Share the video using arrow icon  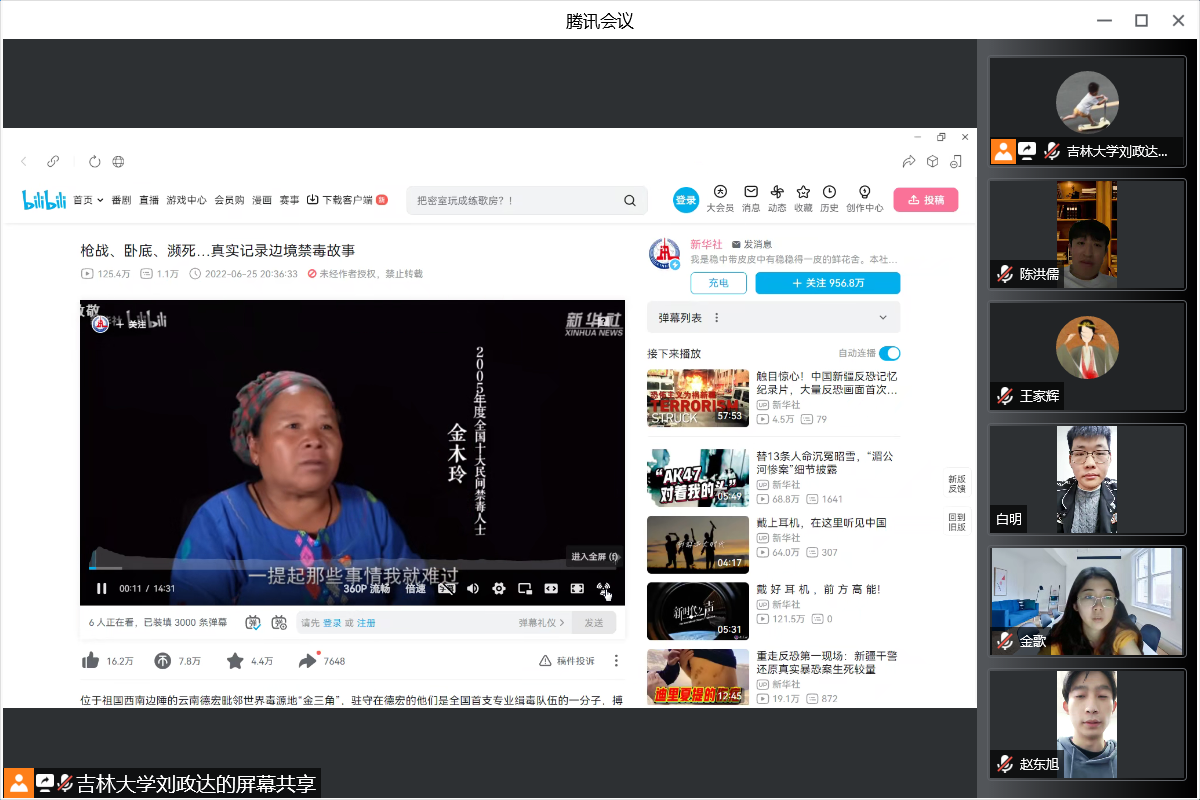[x=307, y=661]
